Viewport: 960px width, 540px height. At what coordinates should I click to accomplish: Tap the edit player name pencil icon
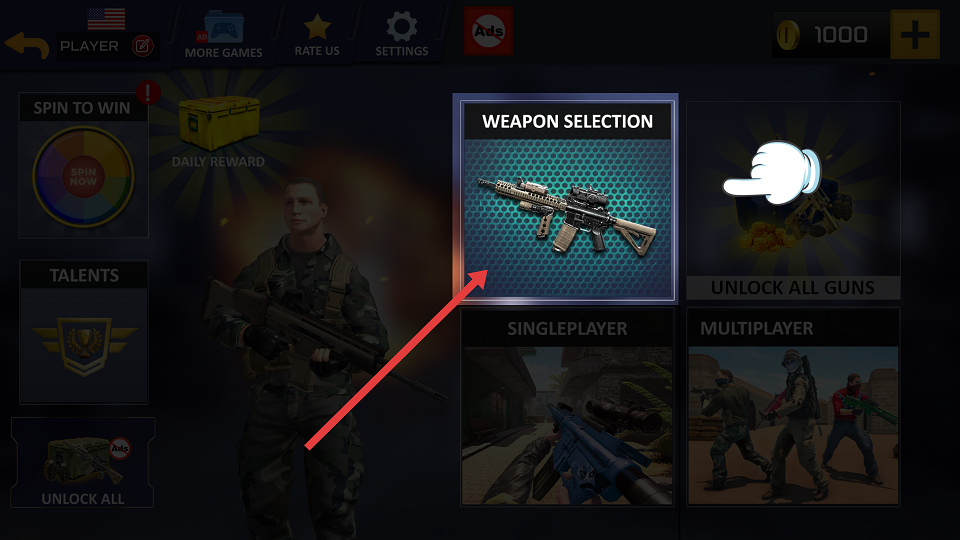142,46
